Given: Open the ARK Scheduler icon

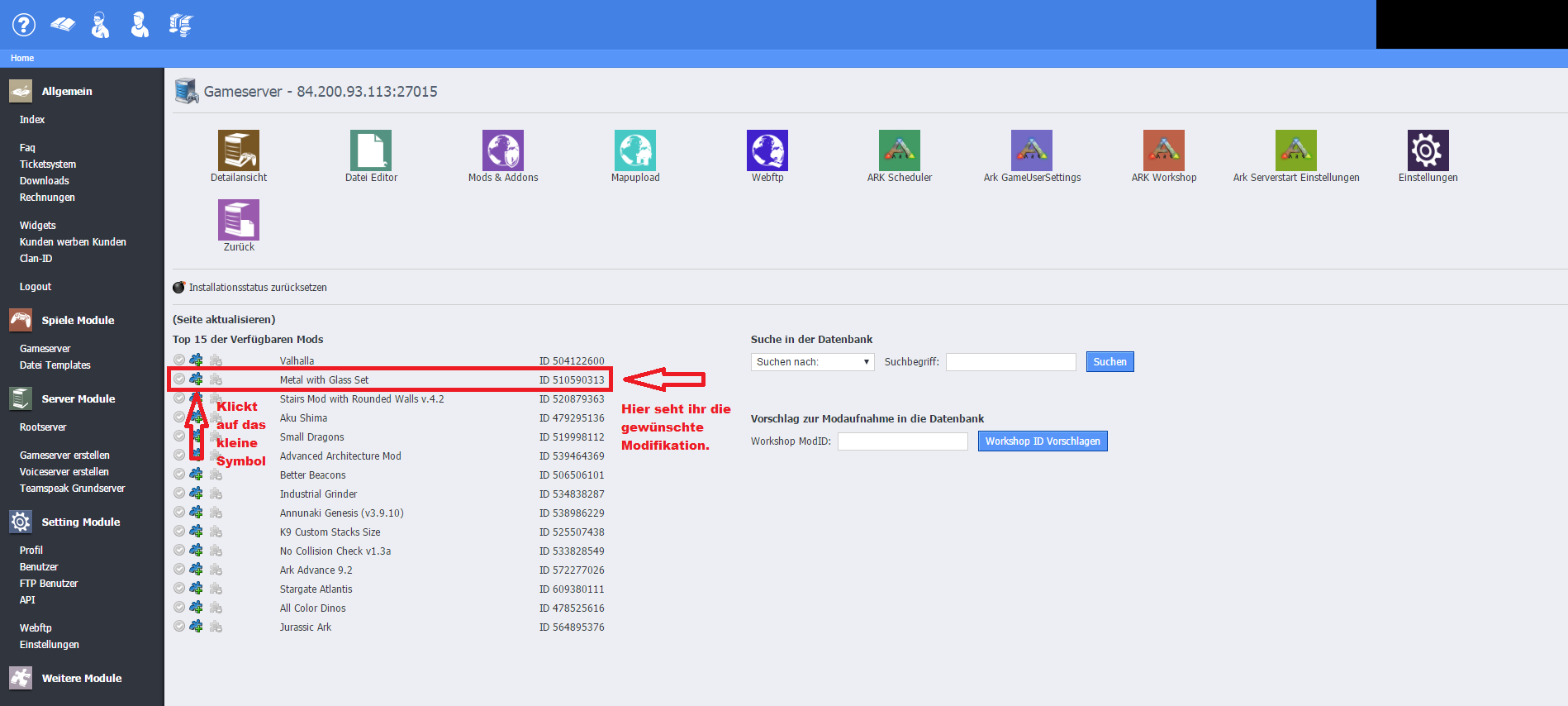Looking at the screenshot, I should tap(899, 150).
